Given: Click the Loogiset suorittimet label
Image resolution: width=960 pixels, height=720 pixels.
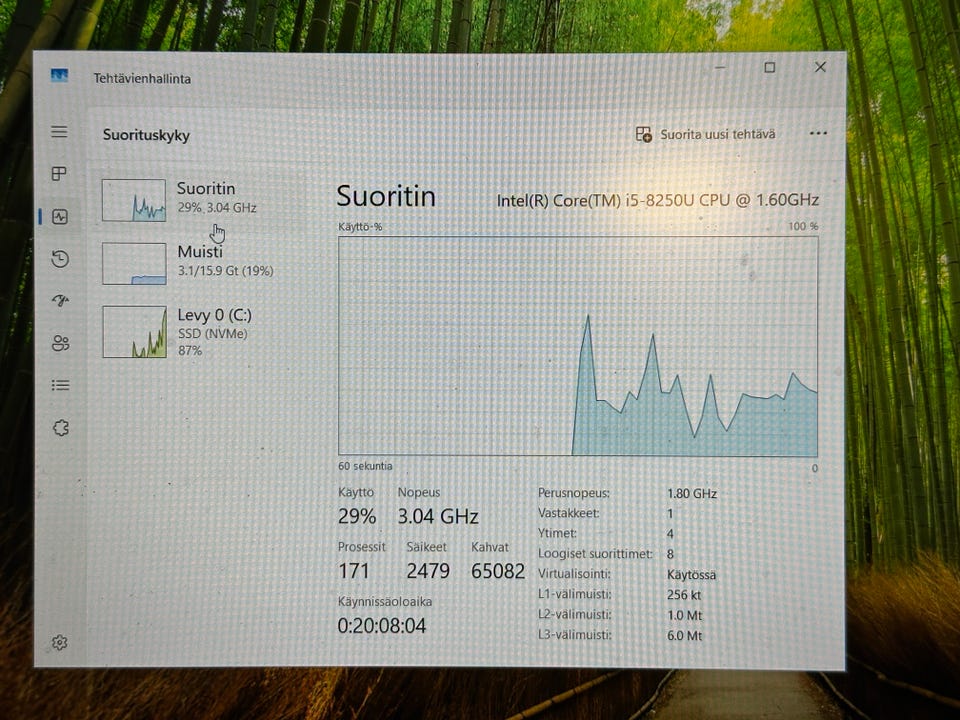Looking at the screenshot, I should [595, 554].
